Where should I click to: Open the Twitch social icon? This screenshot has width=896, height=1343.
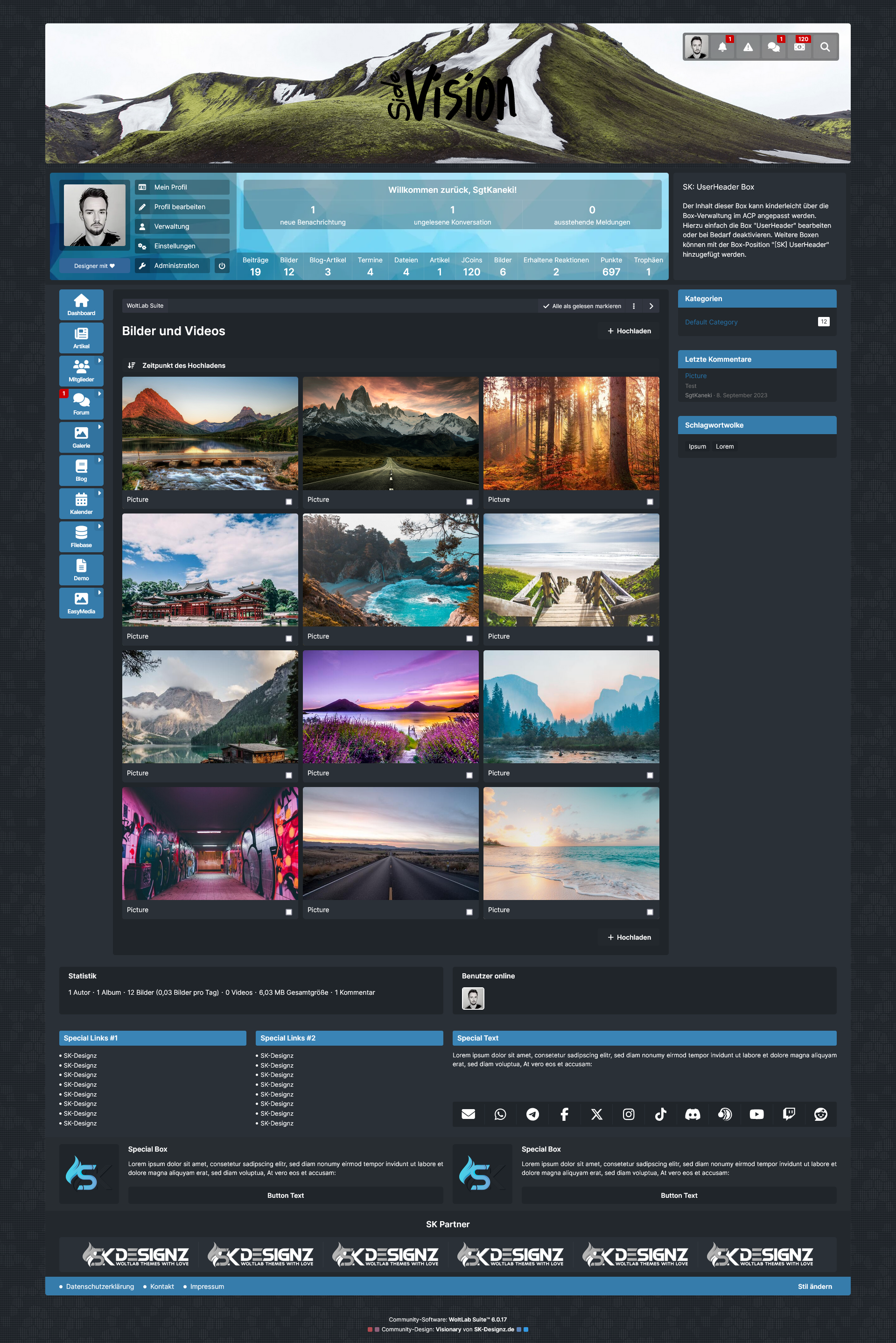tap(789, 1114)
